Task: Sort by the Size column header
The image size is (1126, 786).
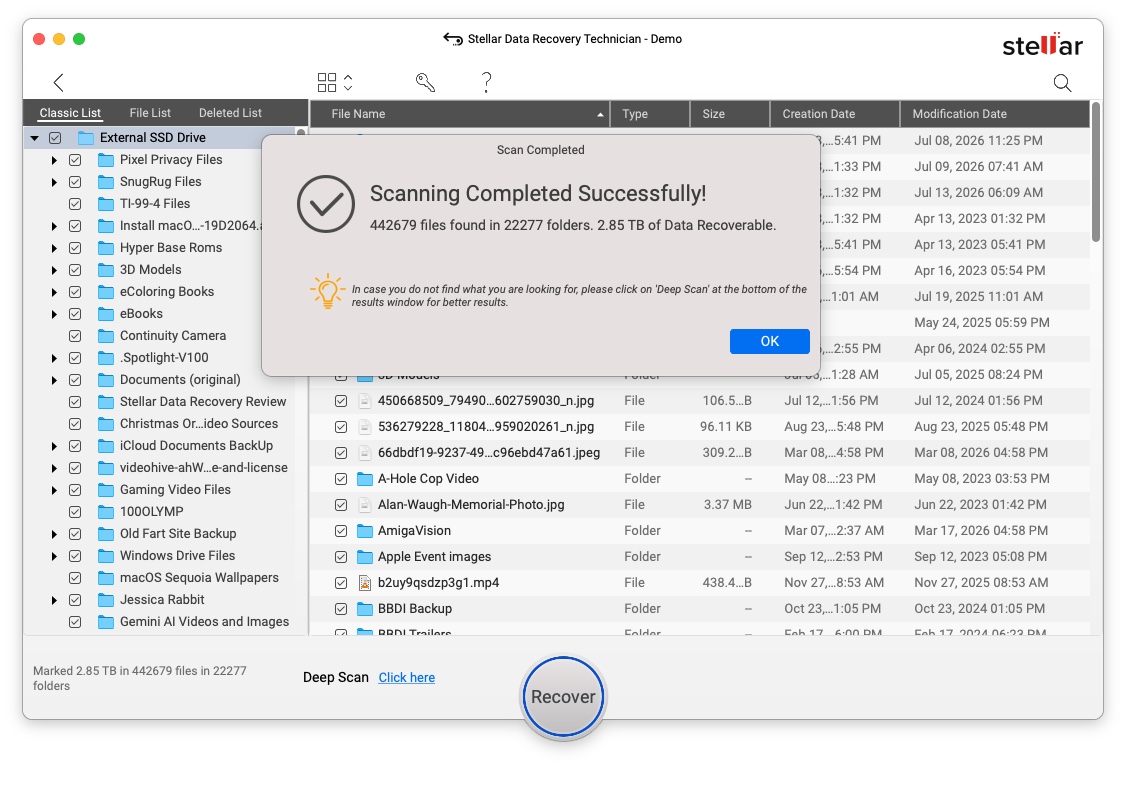Action: coord(730,114)
